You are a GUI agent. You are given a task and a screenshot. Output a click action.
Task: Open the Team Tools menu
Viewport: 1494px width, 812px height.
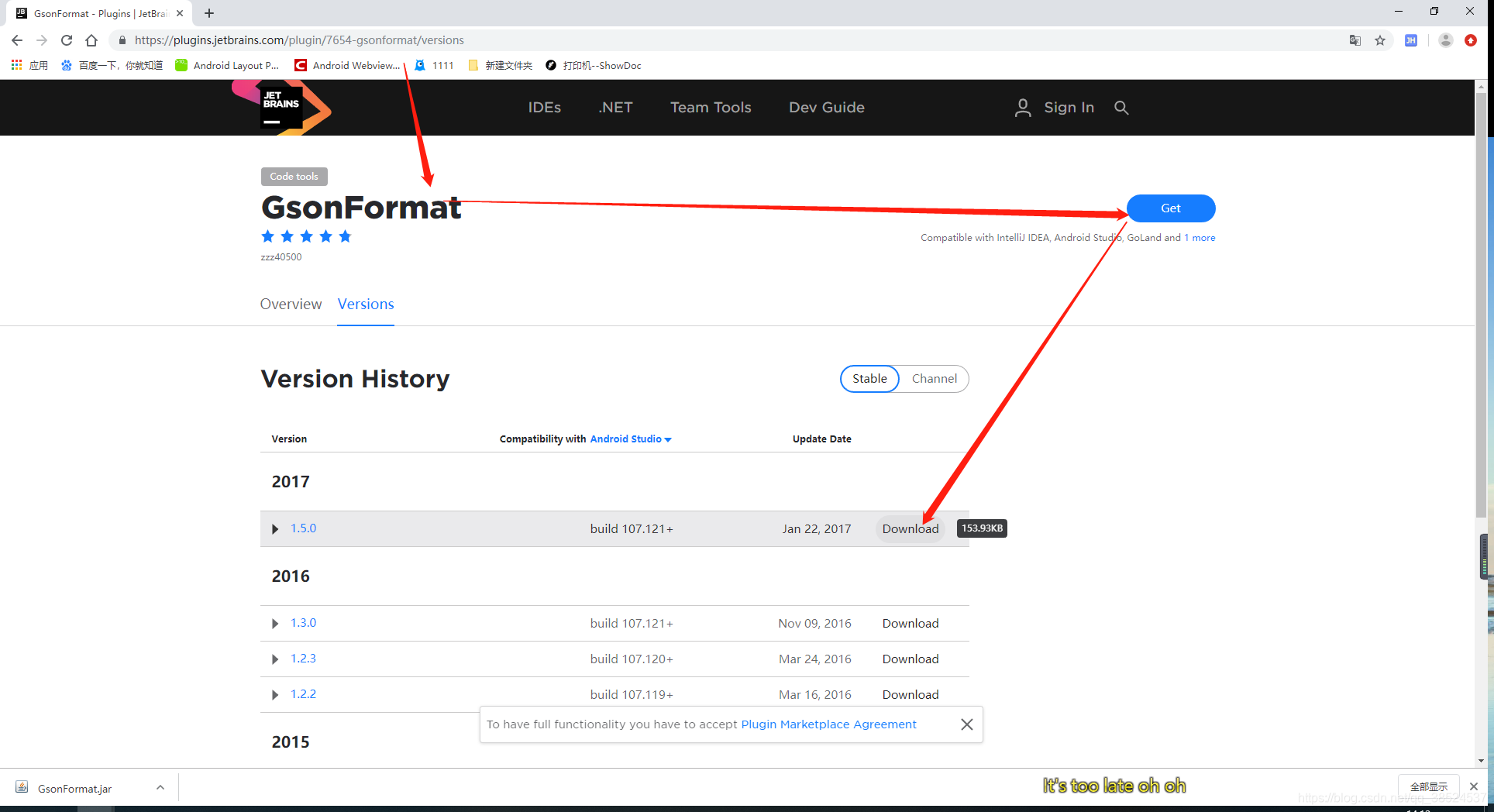coord(711,108)
